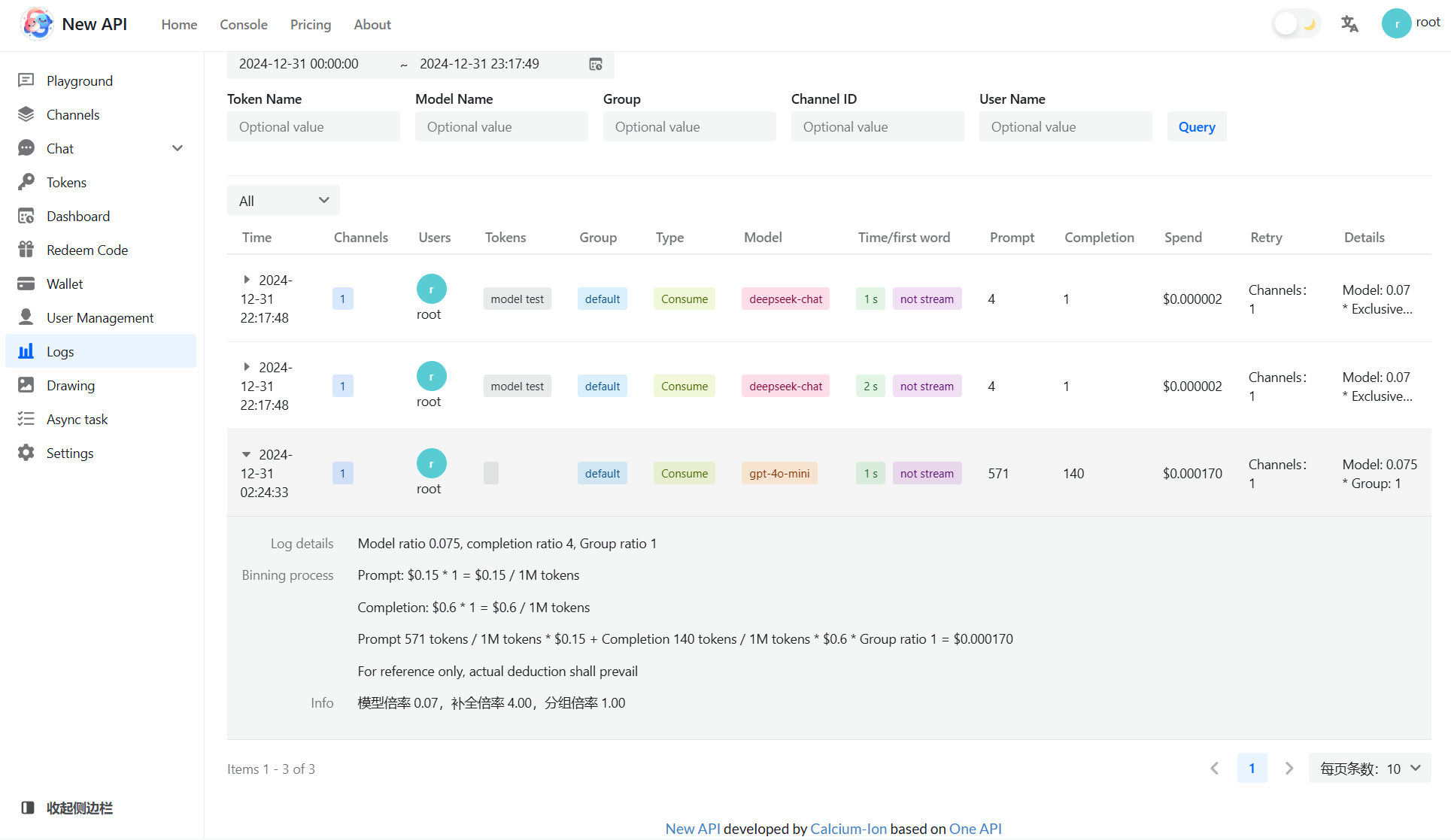The image size is (1451, 840).
Task: Click the Wallet card icon
Action: [26, 284]
